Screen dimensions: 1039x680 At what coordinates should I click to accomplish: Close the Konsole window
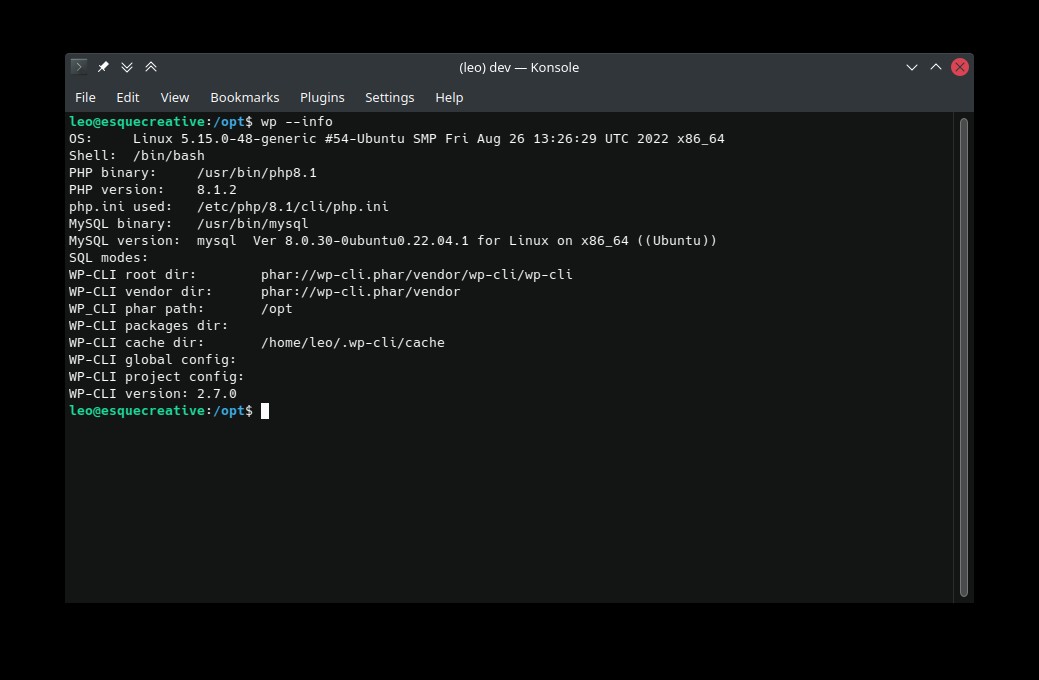(x=959, y=67)
